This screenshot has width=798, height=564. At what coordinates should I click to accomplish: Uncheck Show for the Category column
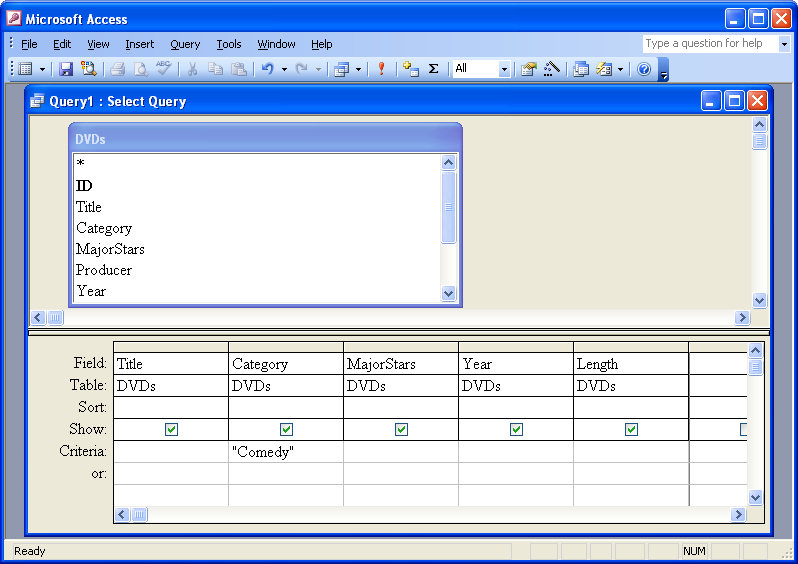287,430
